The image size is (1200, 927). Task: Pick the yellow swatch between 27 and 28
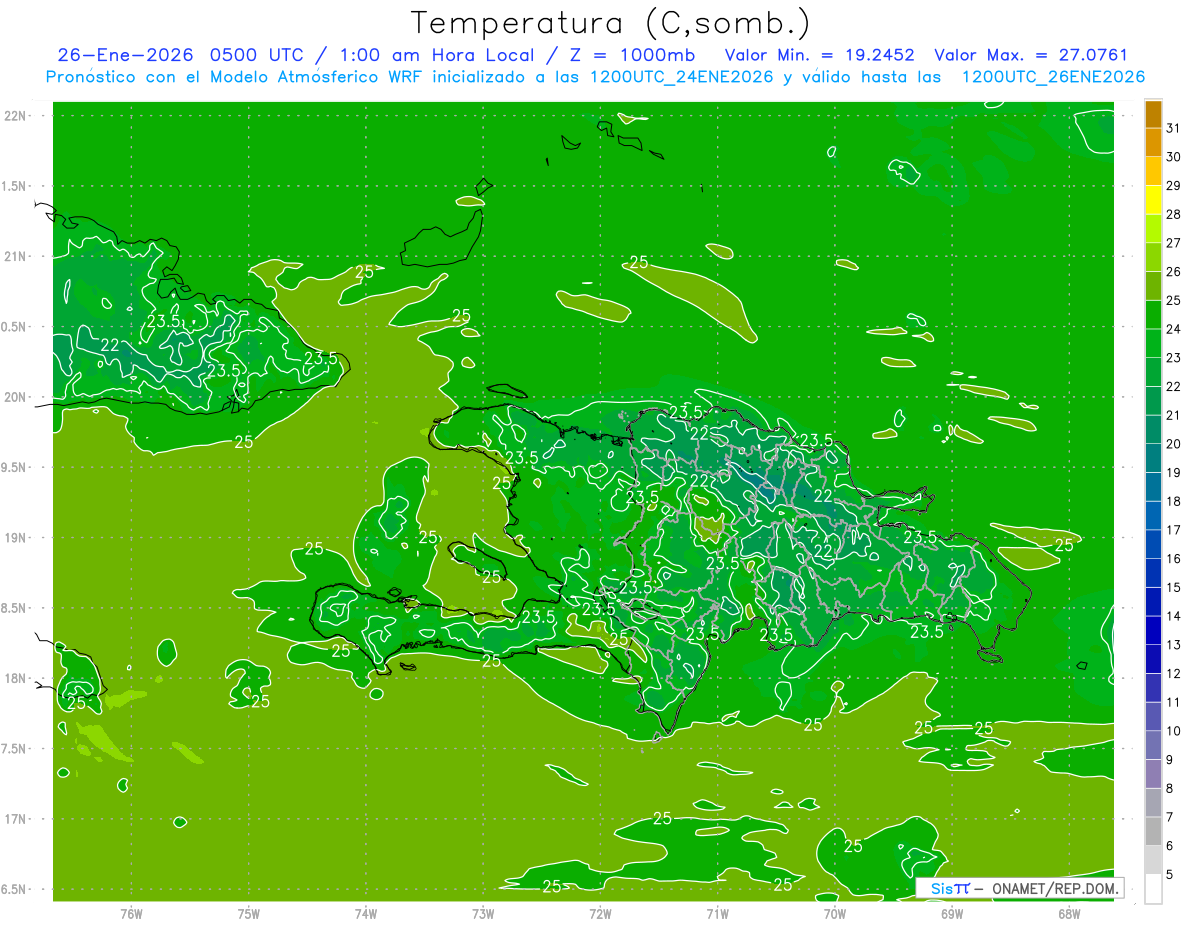(x=1153, y=228)
